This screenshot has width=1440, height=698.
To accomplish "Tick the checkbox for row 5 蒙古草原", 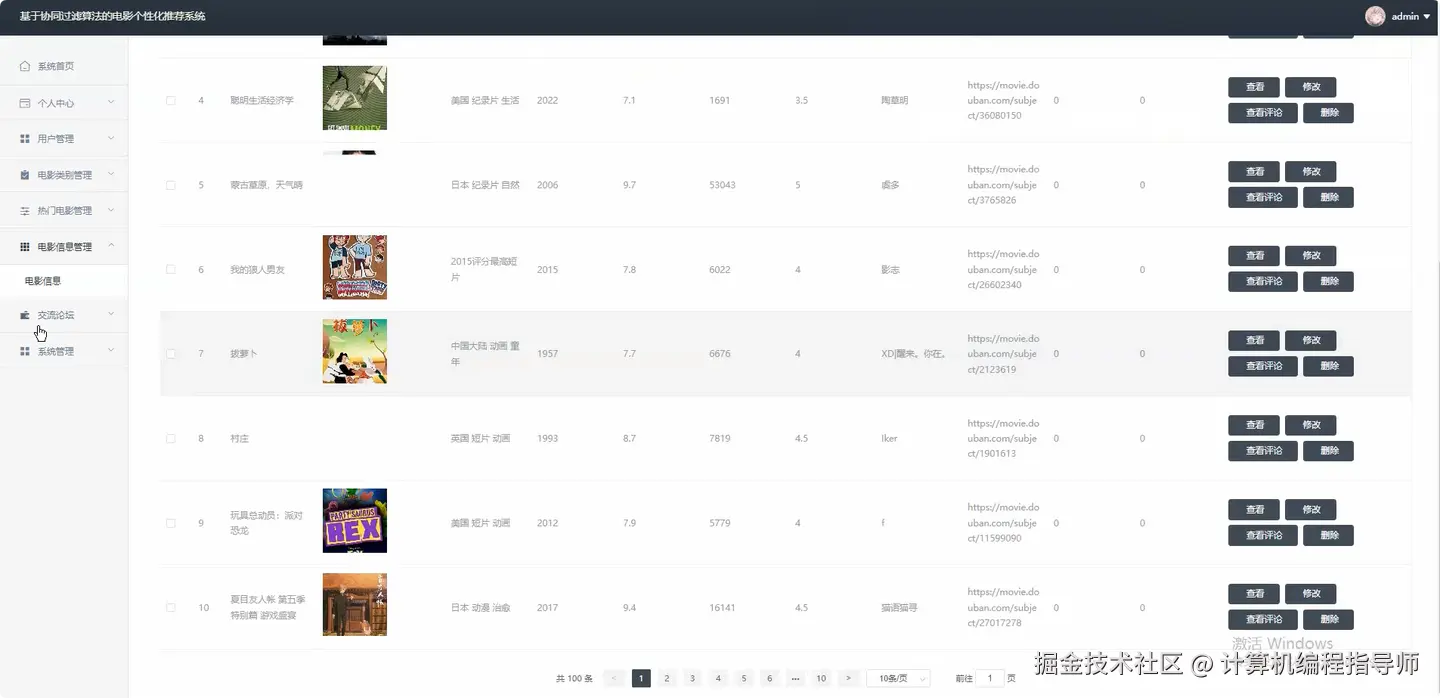I will tap(171, 185).
